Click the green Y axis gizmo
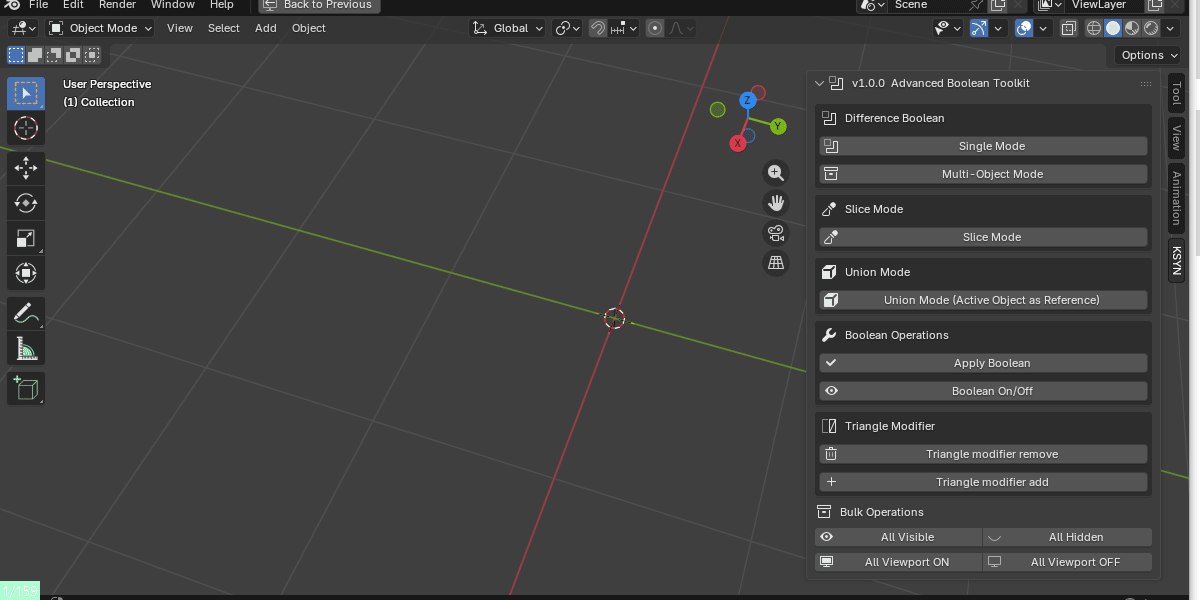Viewport: 1200px width, 600px height. [x=778, y=126]
